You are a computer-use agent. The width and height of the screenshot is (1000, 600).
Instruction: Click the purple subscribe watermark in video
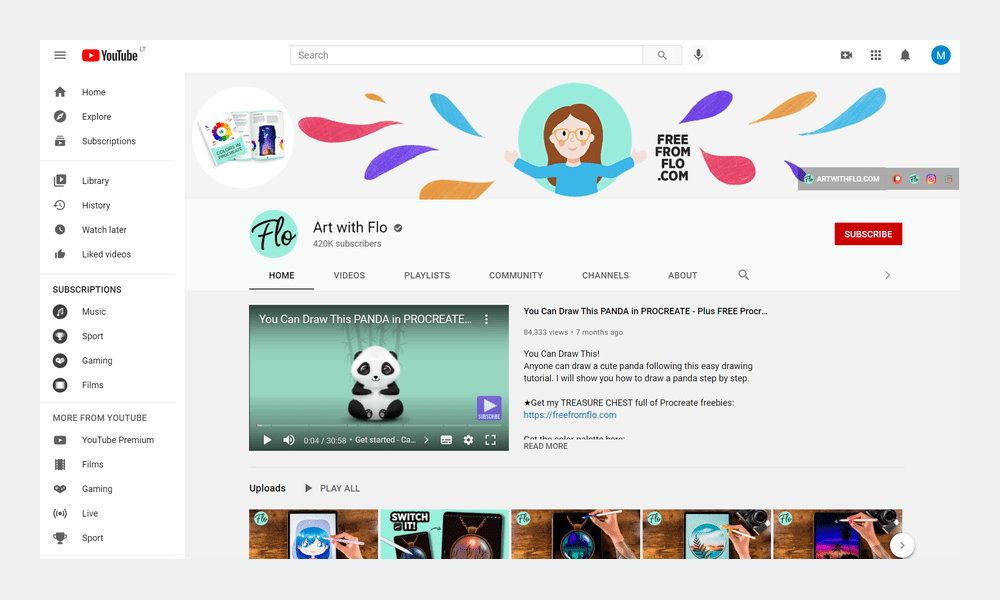click(x=489, y=408)
